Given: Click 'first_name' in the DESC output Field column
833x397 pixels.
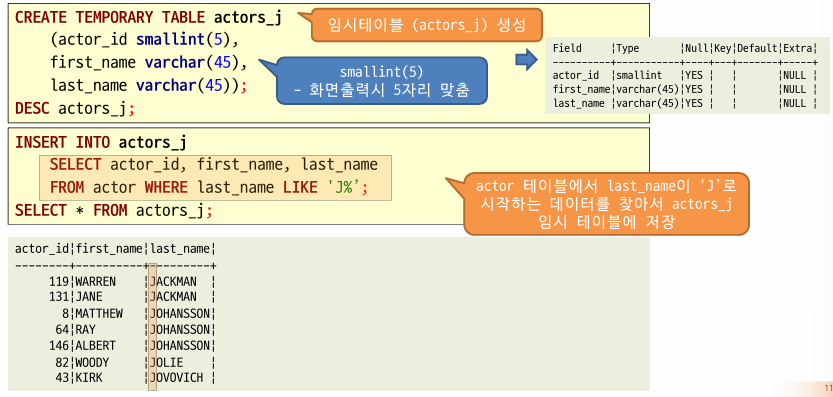Looking at the screenshot, I should [x=581, y=90].
